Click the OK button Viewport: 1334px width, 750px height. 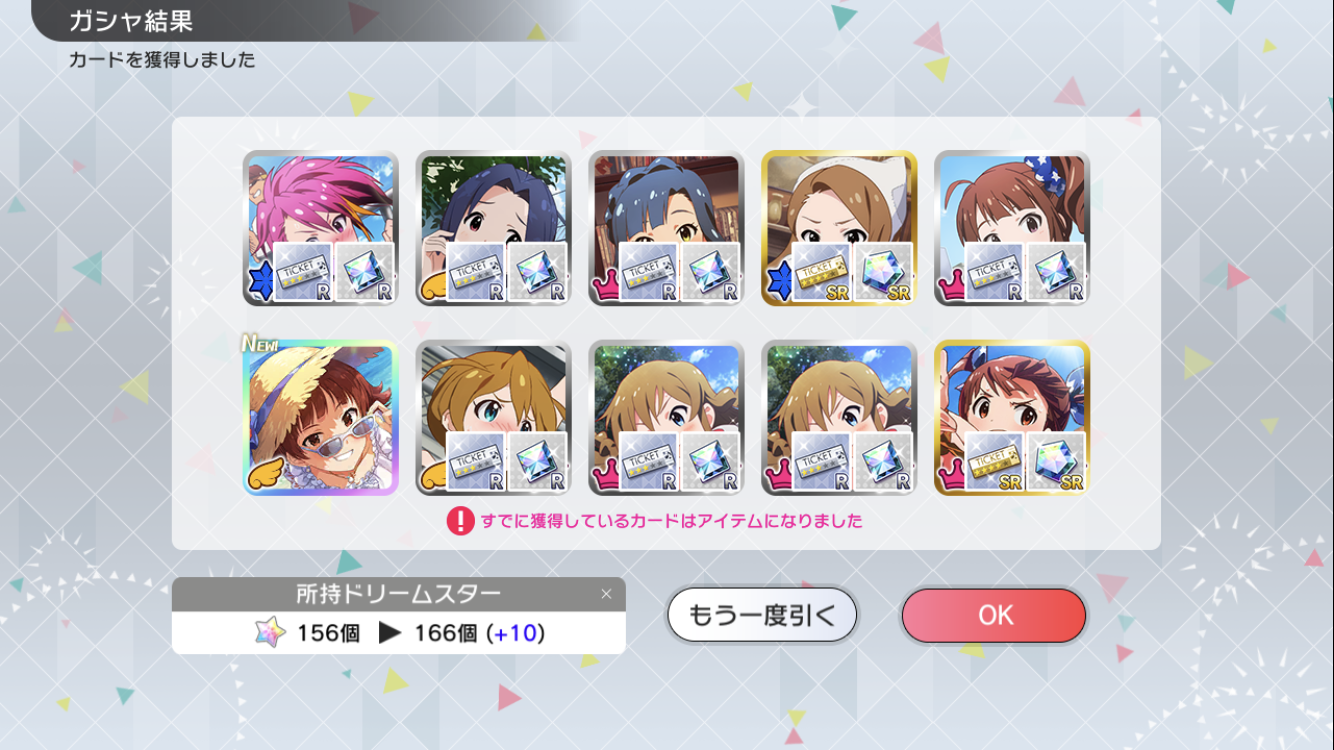click(x=993, y=615)
